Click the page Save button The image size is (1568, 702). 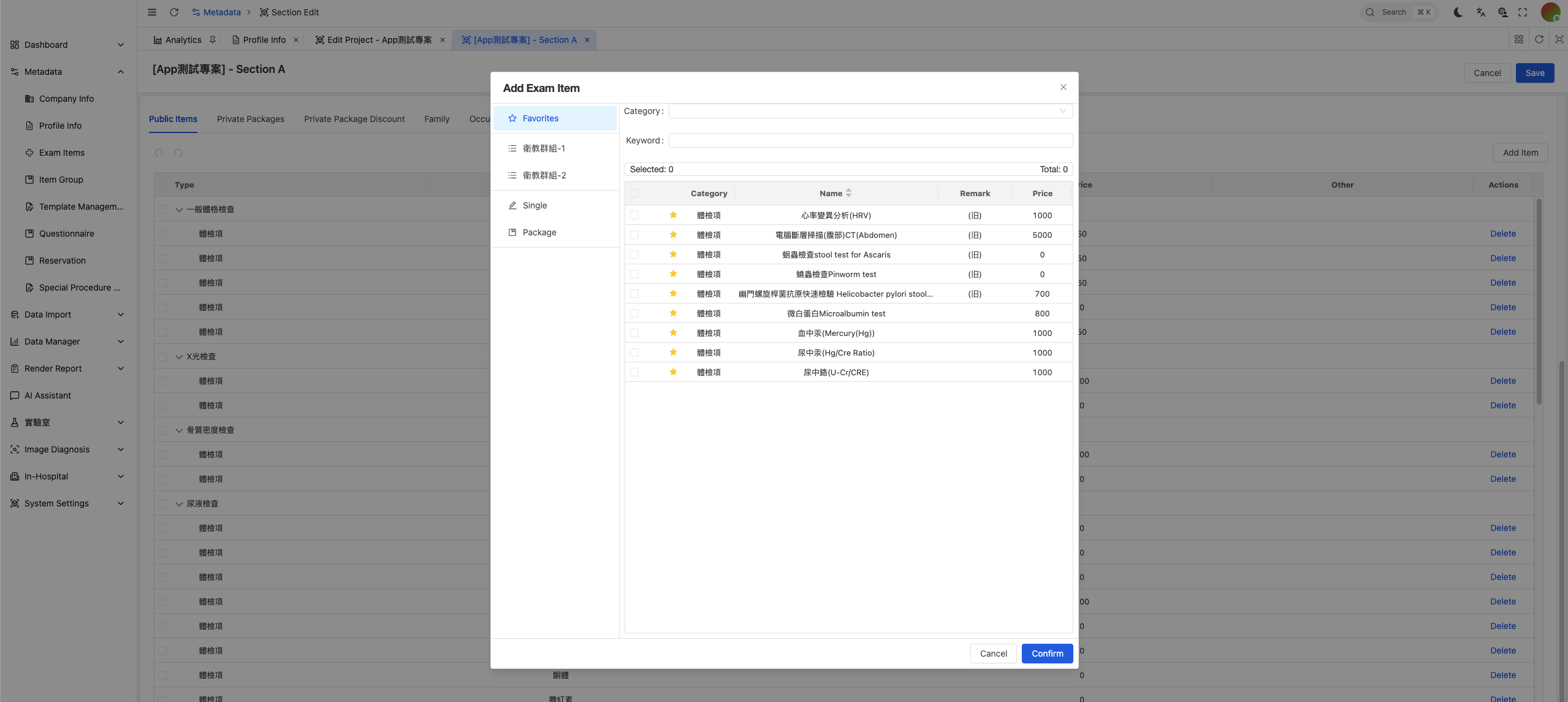click(x=1534, y=73)
